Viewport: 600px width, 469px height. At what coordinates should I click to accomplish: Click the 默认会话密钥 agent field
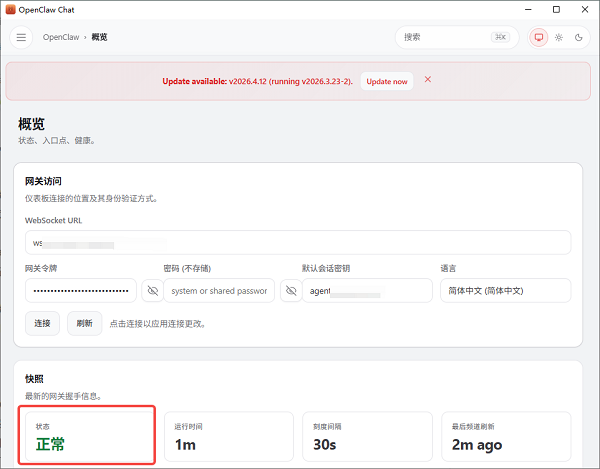coord(367,291)
